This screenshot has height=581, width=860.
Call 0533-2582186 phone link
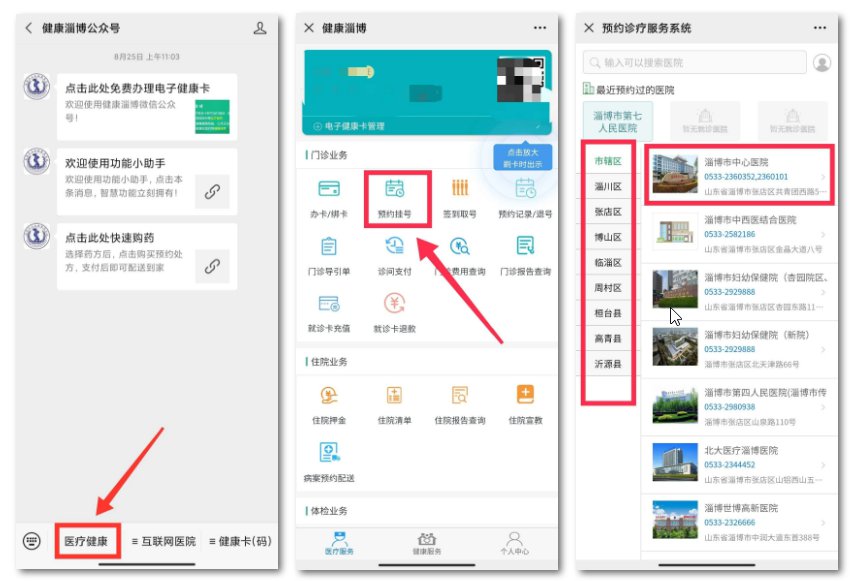coord(729,234)
